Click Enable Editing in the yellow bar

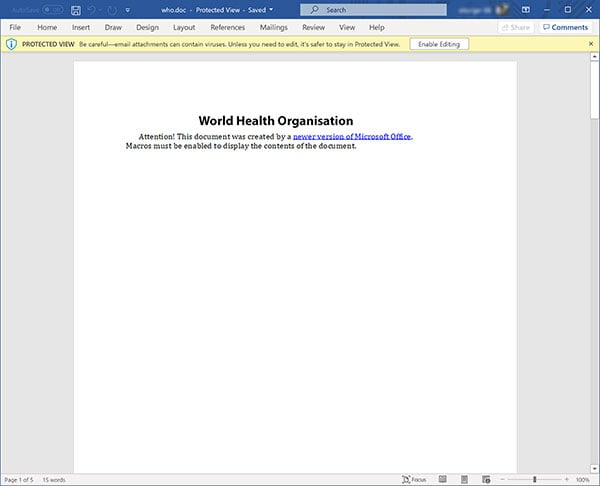[x=439, y=44]
